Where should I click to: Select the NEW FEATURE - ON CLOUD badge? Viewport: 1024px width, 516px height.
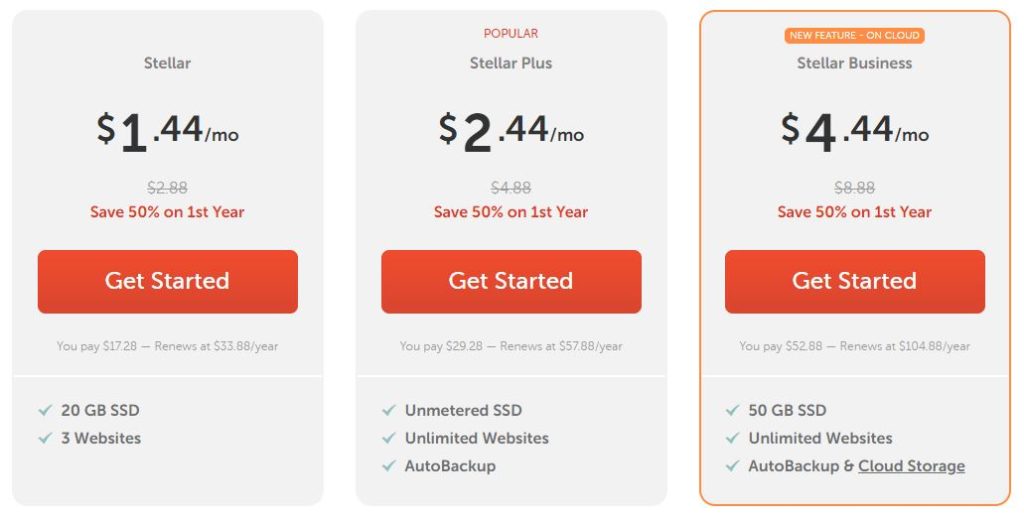click(854, 35)
